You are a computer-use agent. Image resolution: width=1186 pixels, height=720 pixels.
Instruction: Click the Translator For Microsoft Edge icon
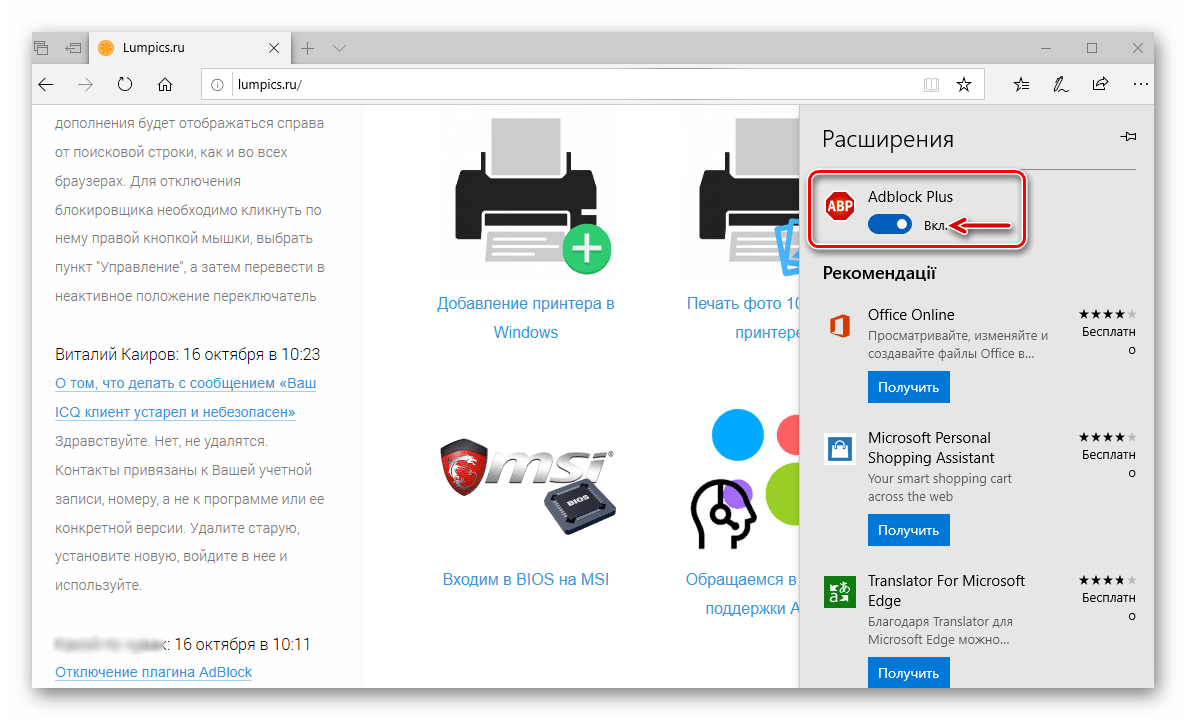point(840,591)
